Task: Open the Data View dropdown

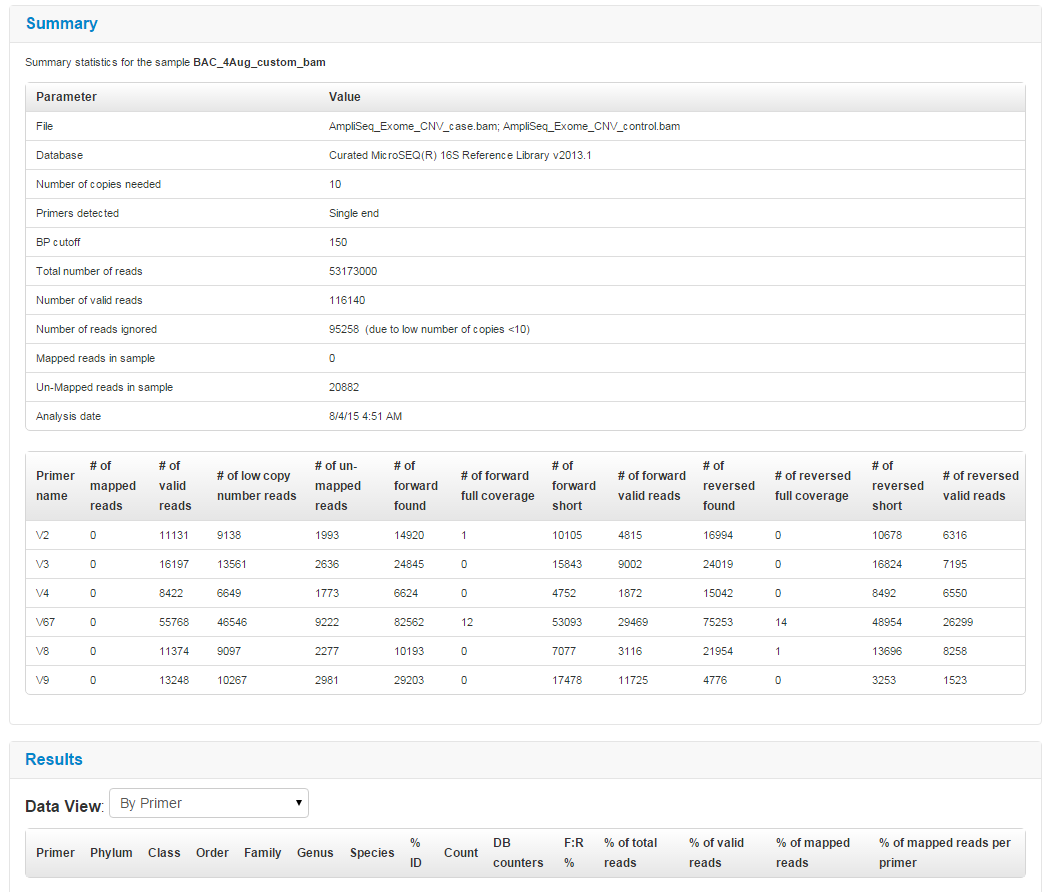Action: point(208,803)
